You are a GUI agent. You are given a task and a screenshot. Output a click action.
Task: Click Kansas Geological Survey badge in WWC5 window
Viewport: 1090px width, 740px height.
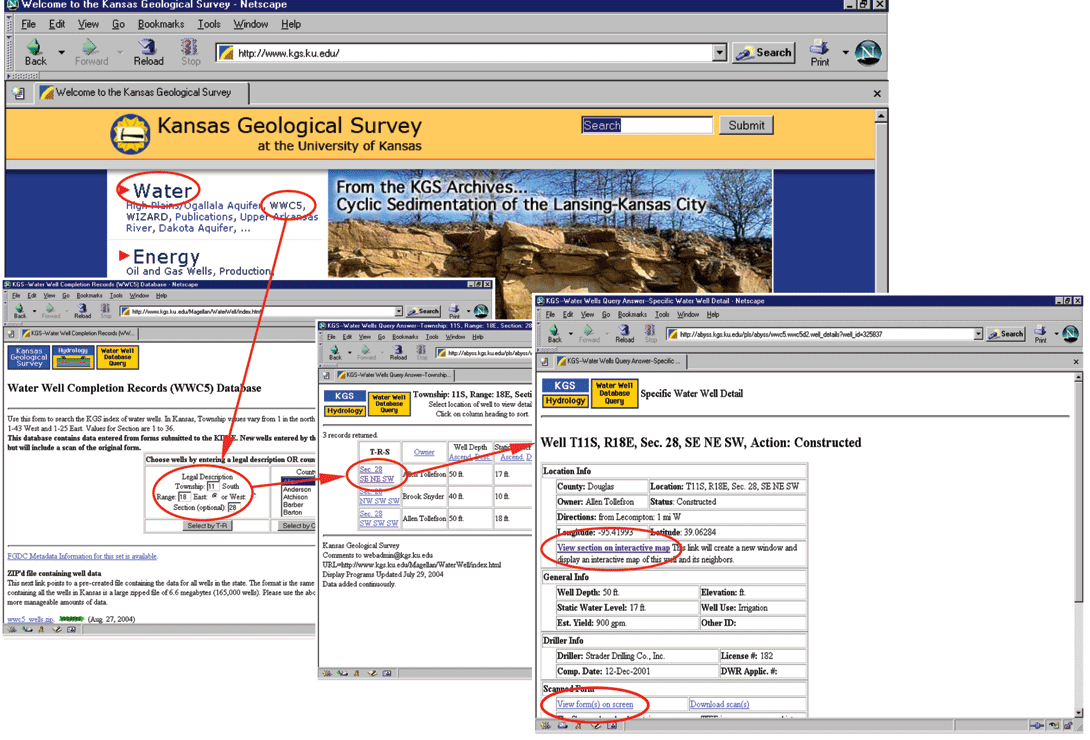[29, 357]
